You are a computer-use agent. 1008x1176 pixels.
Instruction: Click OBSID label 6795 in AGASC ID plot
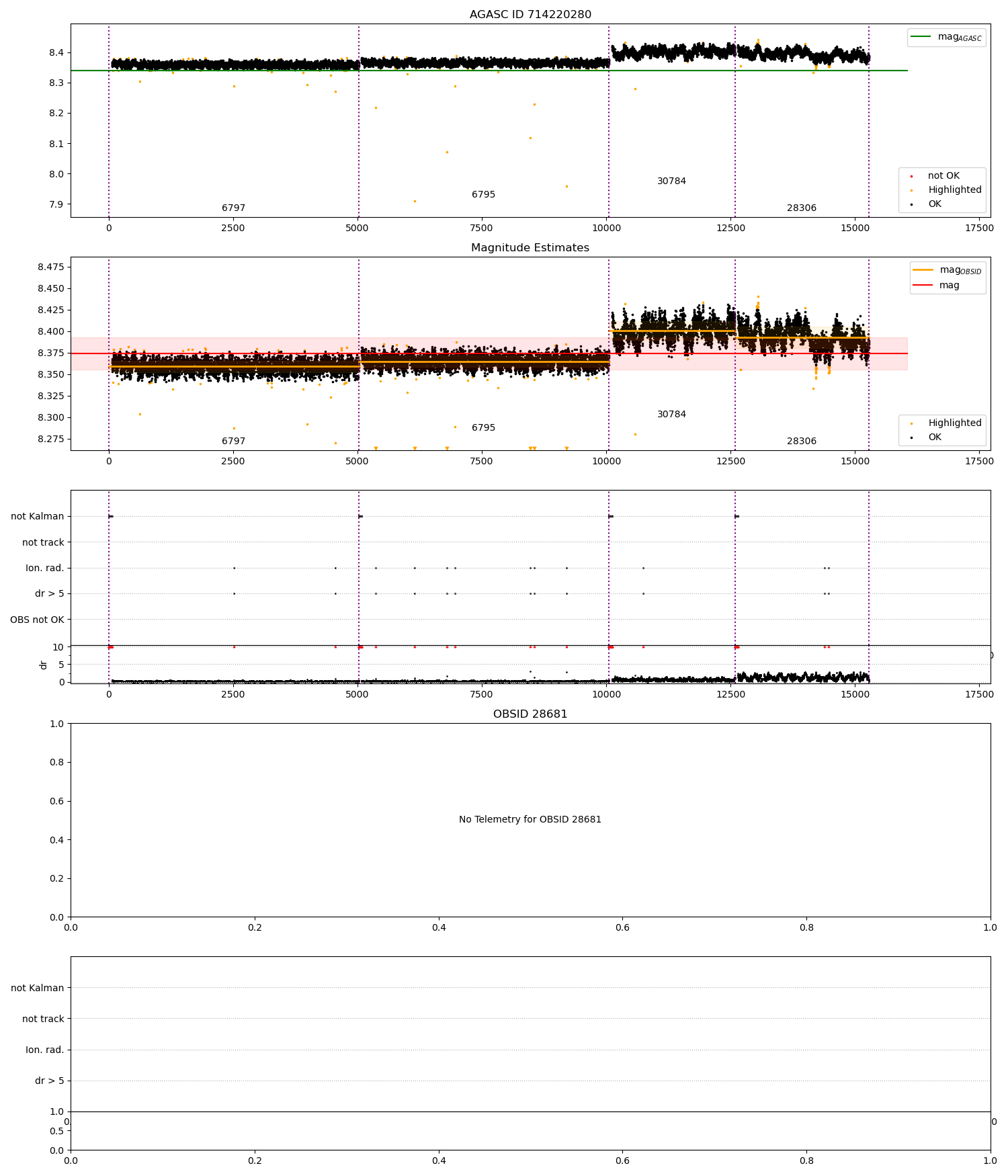click(x=483, y=195)
